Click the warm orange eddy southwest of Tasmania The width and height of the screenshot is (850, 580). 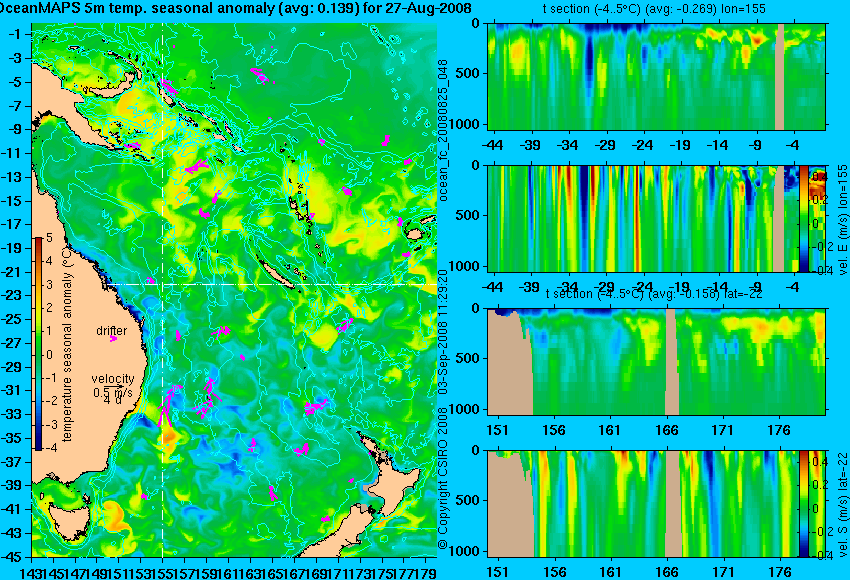(114, 517)
